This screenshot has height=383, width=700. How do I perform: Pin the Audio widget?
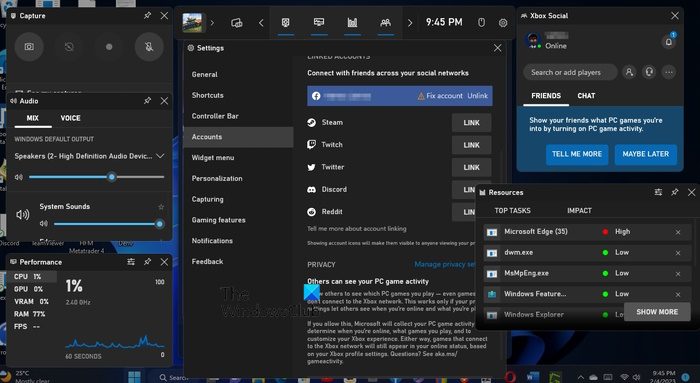[147, 100]
